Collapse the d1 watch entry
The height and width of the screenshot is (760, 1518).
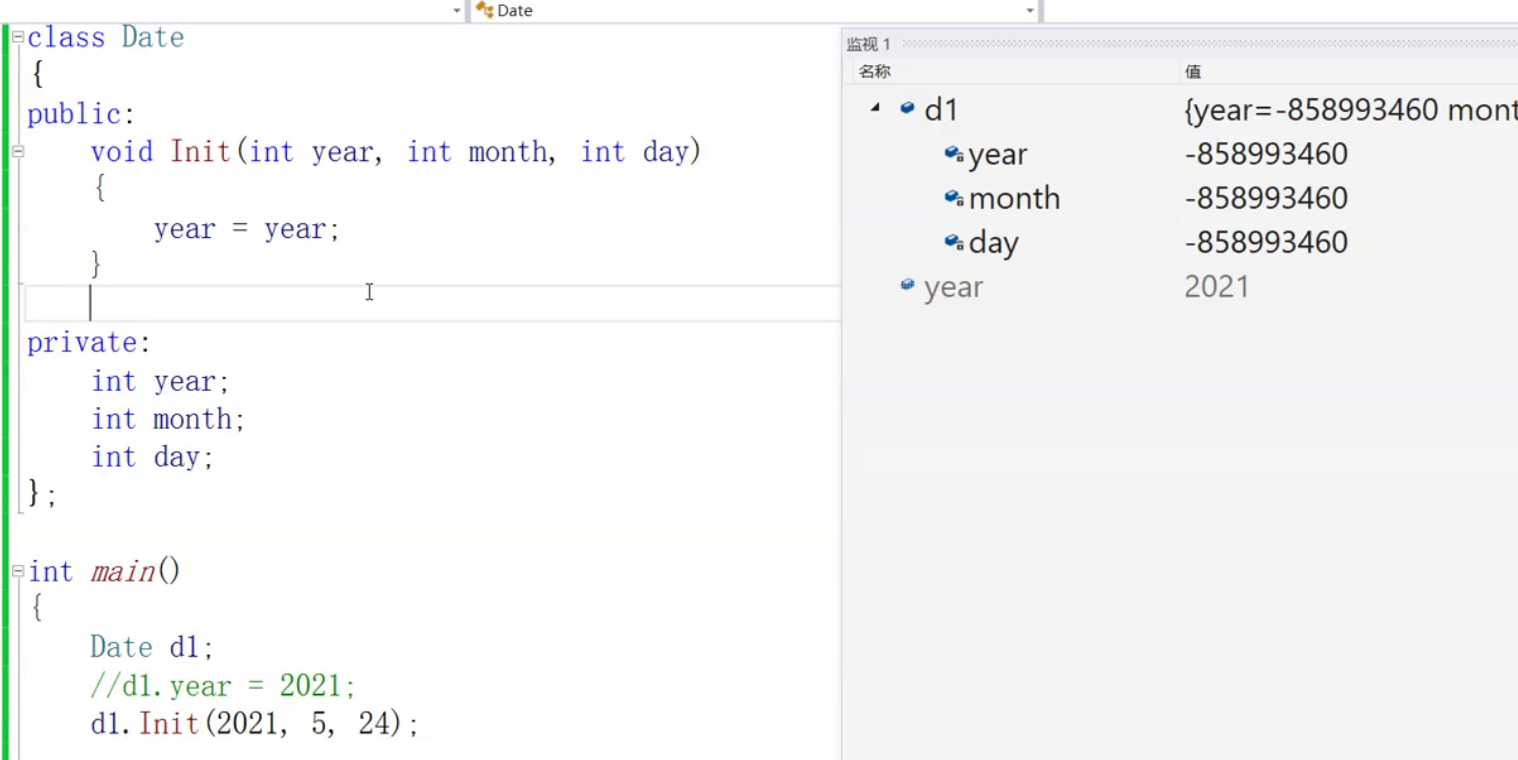876,108
